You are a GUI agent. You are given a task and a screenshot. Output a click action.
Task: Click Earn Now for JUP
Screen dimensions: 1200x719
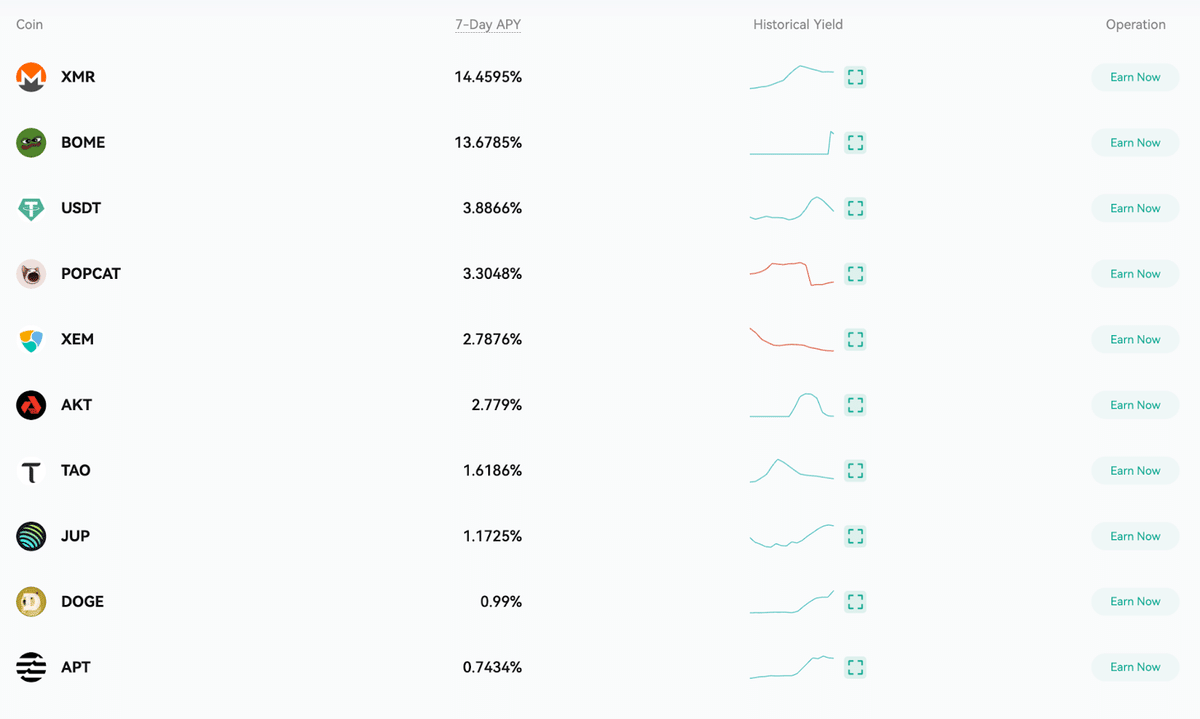click(1135, 536)
